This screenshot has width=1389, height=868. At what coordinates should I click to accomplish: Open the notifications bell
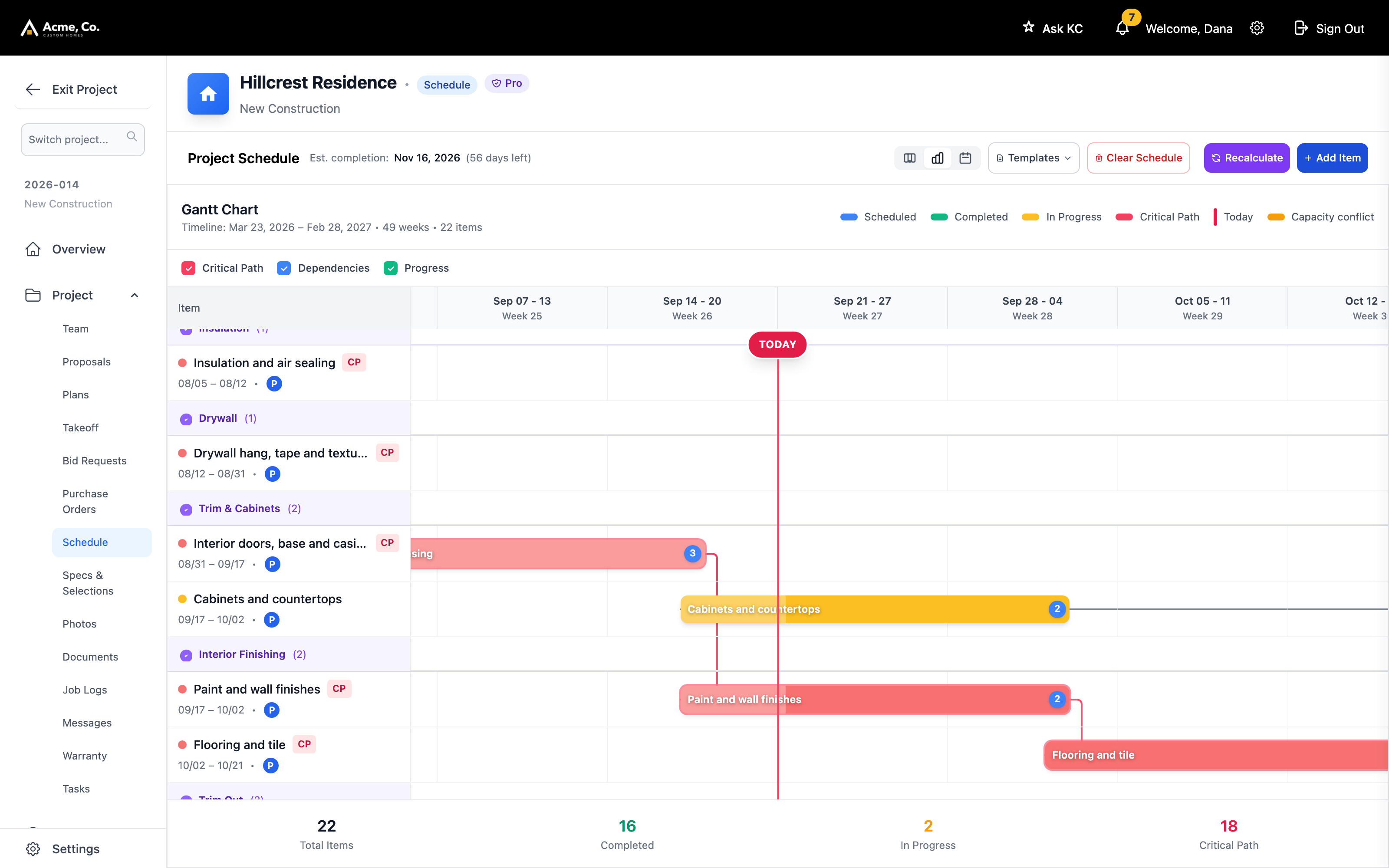tap(1122, 28)
